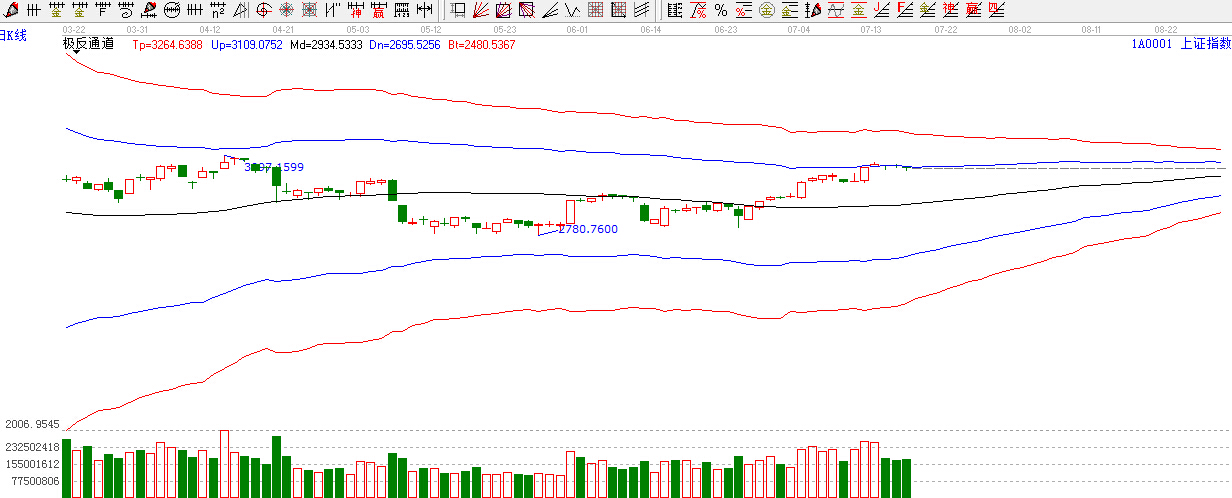
Task: Click the 05-12 date on time axis
Action: pos(431,30)
